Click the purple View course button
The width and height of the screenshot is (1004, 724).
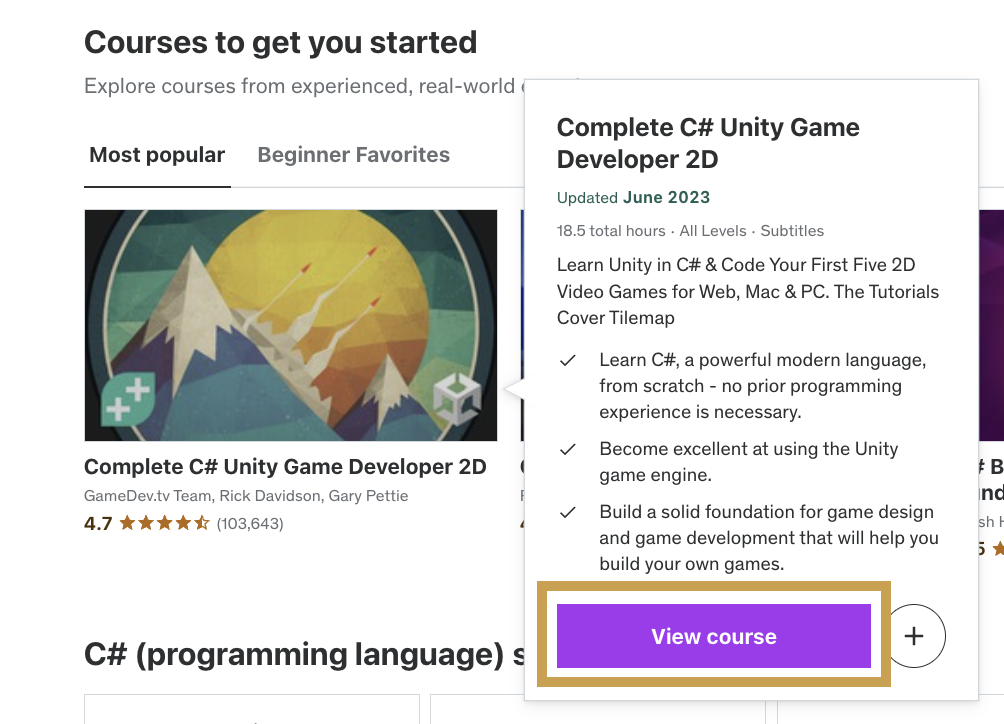[x=713, y=636]
